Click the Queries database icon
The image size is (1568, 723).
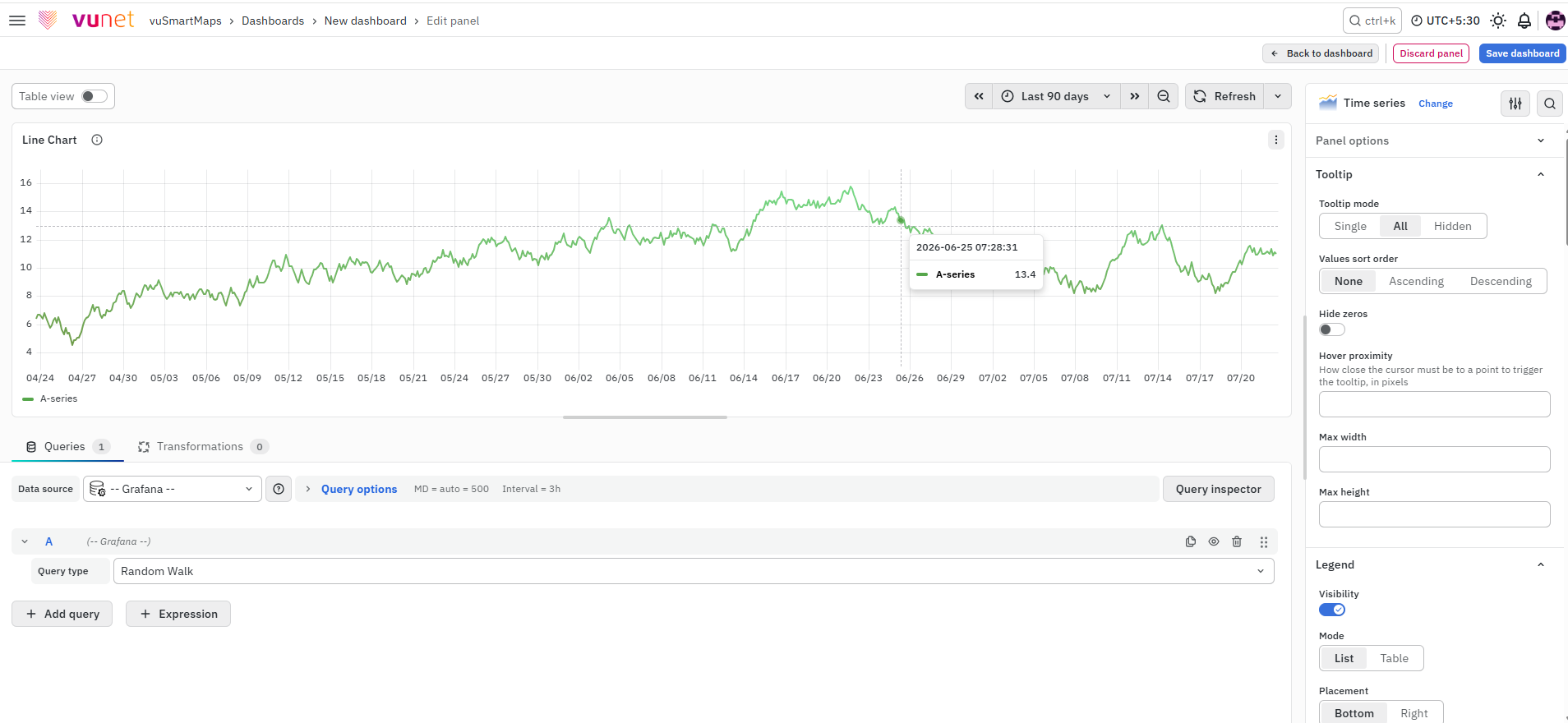tap(31, 447)
